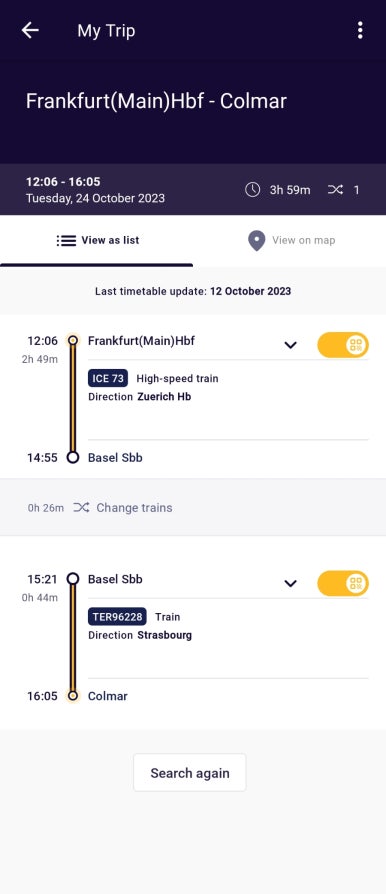This screenshot has width=386, height=894.
Task: Tap the Change trains shuffle icon
Action: (81, 507)
